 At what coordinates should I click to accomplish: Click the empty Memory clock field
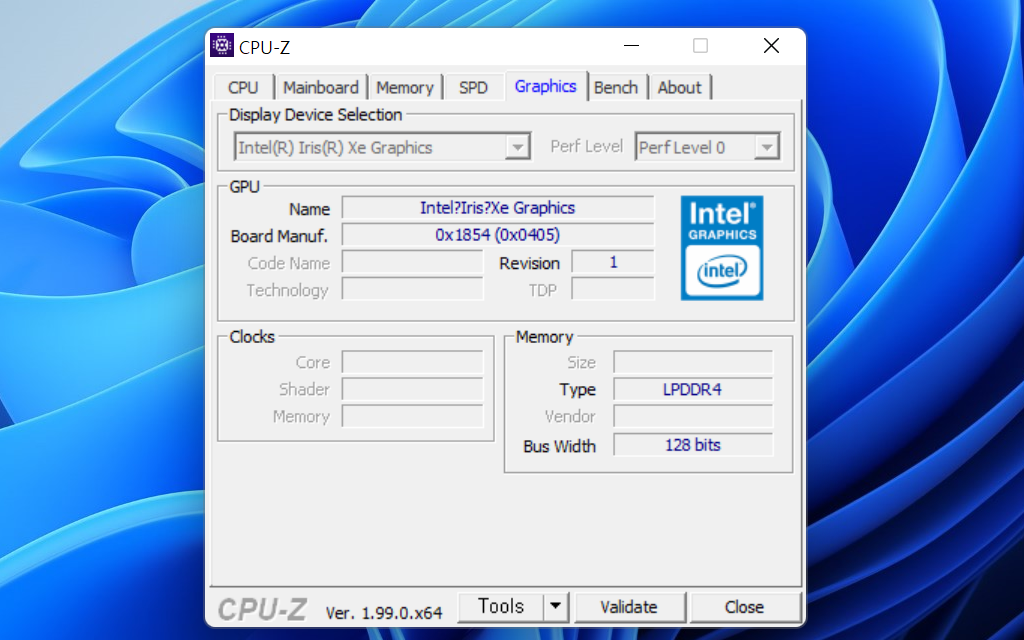(413, 416)
